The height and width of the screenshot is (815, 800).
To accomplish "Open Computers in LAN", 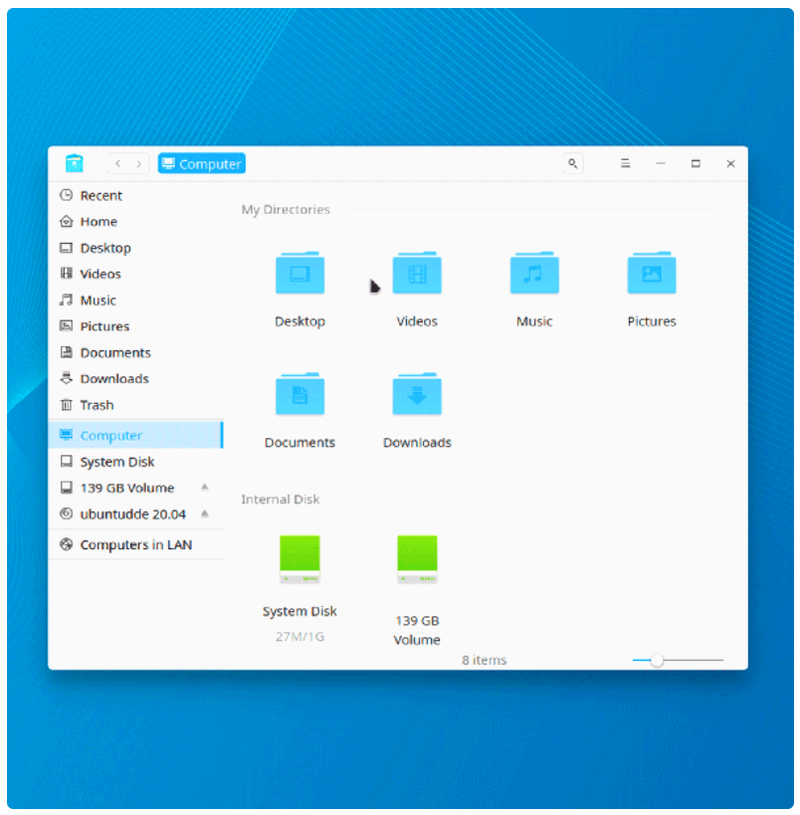I will (136, 545).
